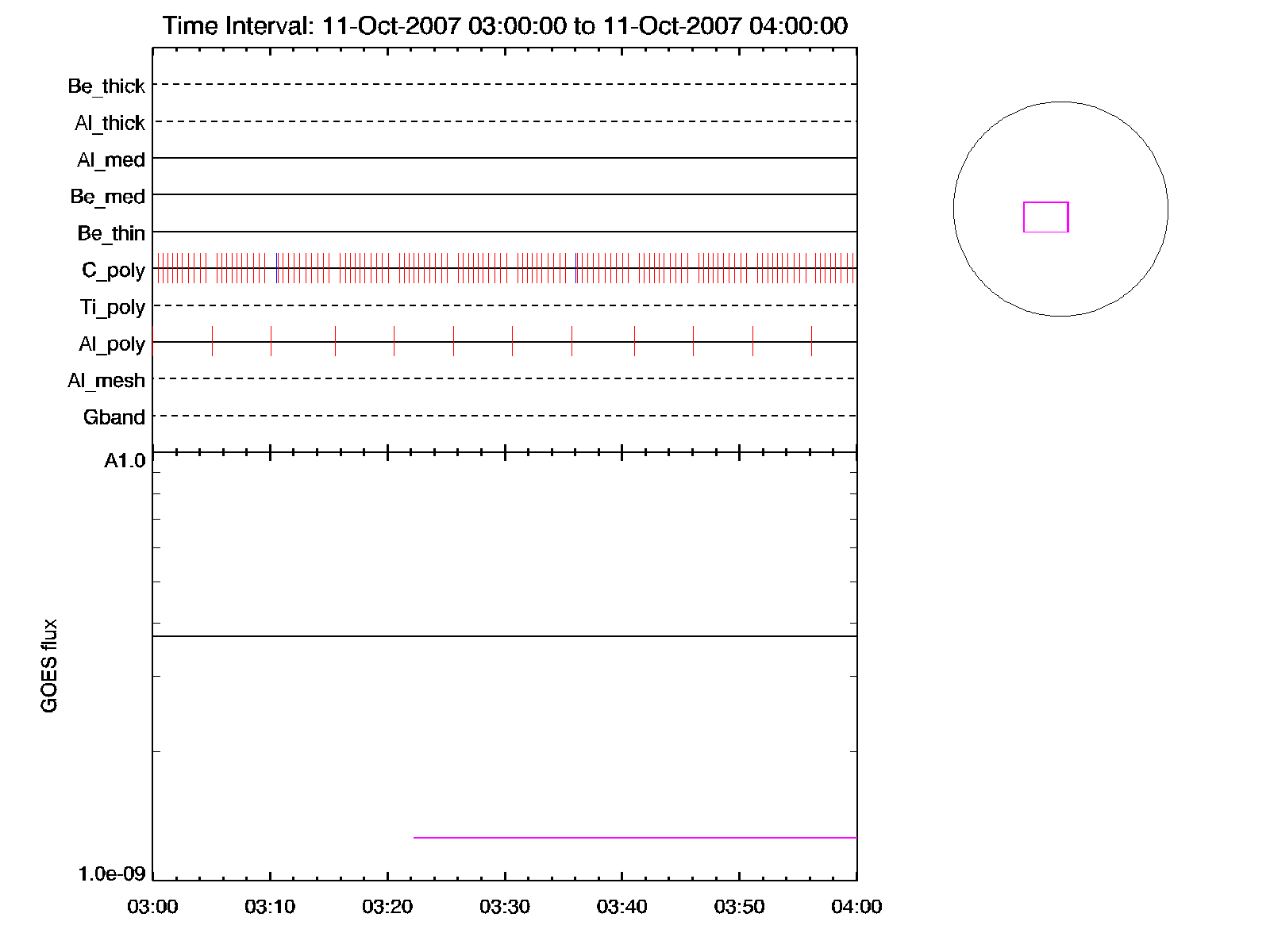Click the Be_med filter label
Screen dimensions: 1270x952
coord(107,196)
